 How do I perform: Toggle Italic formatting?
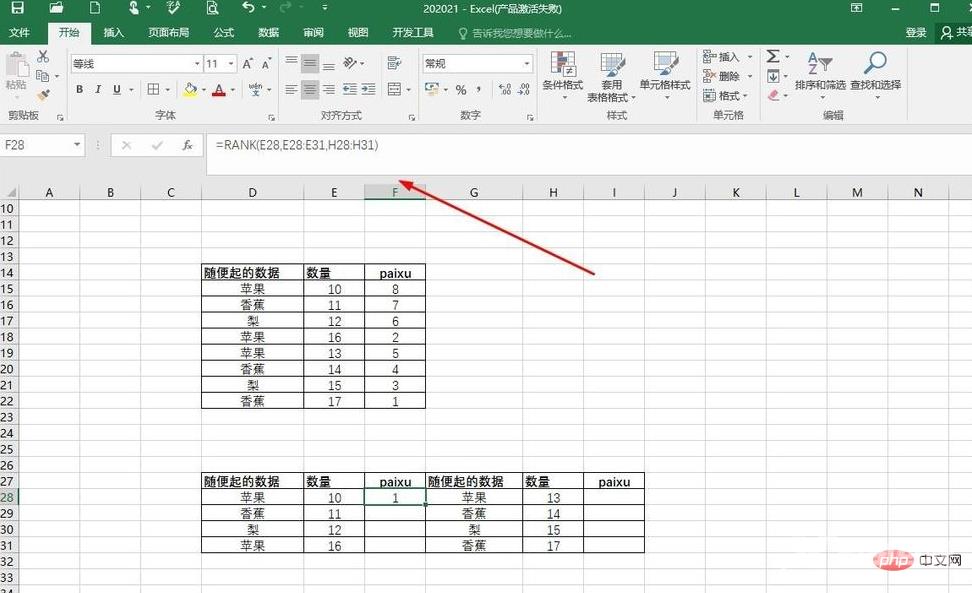pyautogui.click(x=98, y=90)
